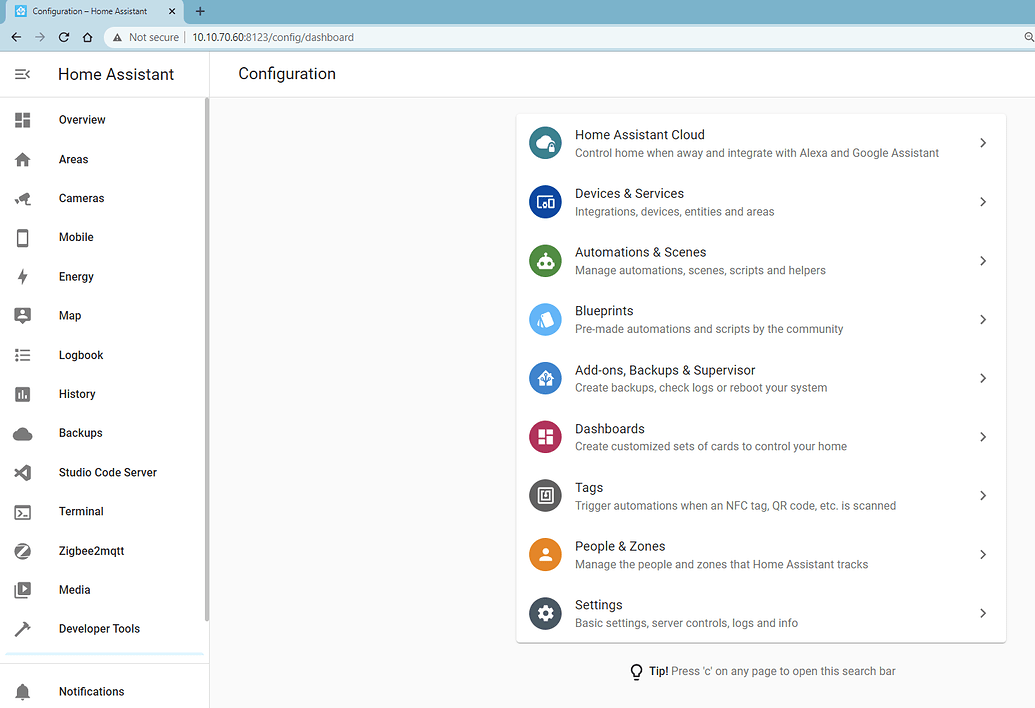Viewport: 1035px width, 708px height.
Task: Open Add-ons, Backups & Supervisor chevron
Action: tap(983, 378)
